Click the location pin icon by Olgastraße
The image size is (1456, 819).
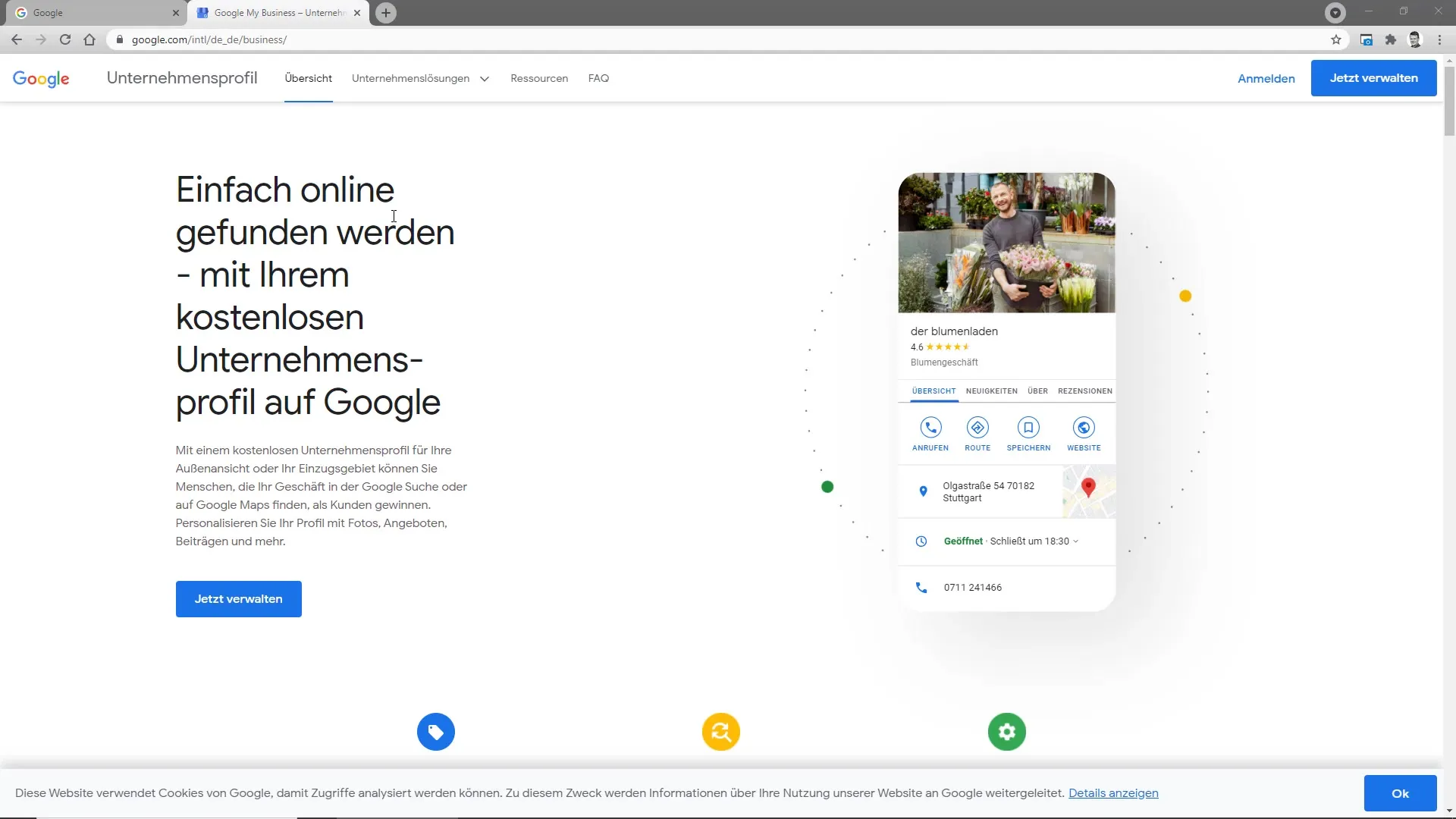pos(923,491)
